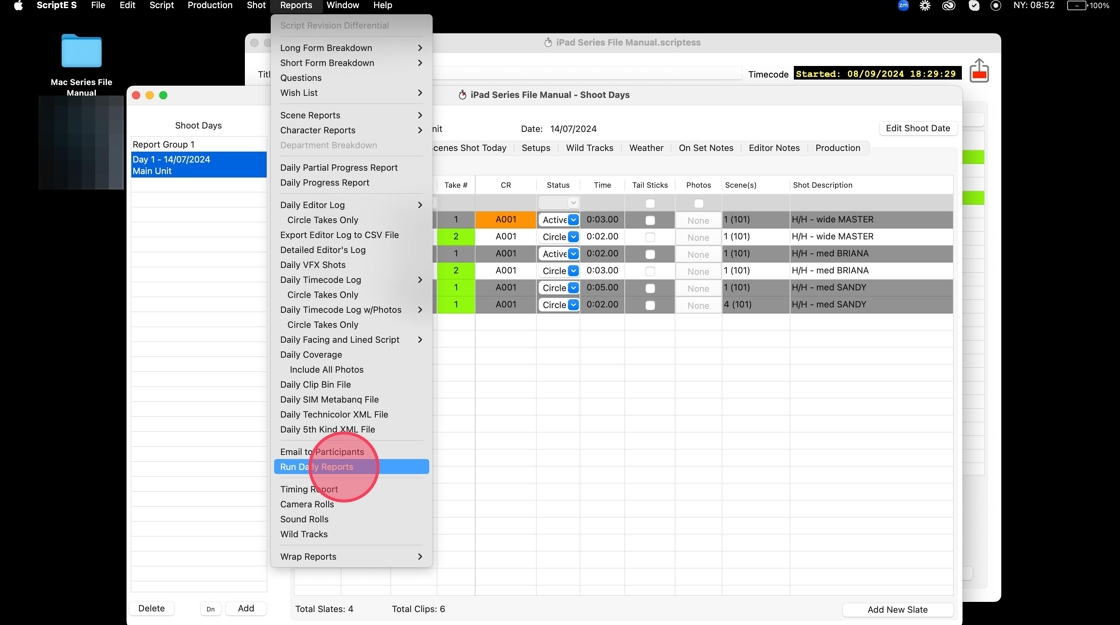This screenshot has width=1120, height=625.
Task: Click the screen recording status icon
Action: click(996, 5)
